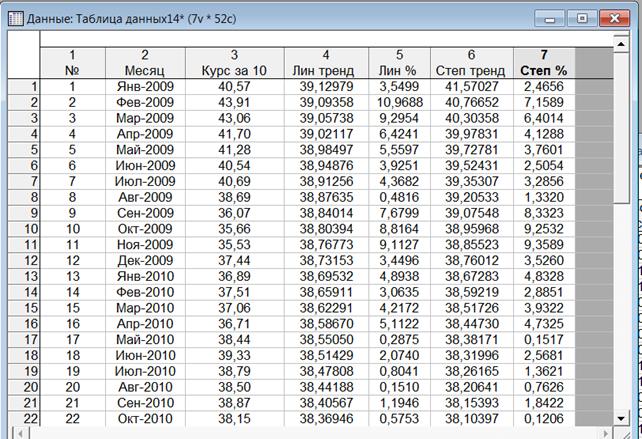Click the cell Апр-2009

tap(145, 134)
